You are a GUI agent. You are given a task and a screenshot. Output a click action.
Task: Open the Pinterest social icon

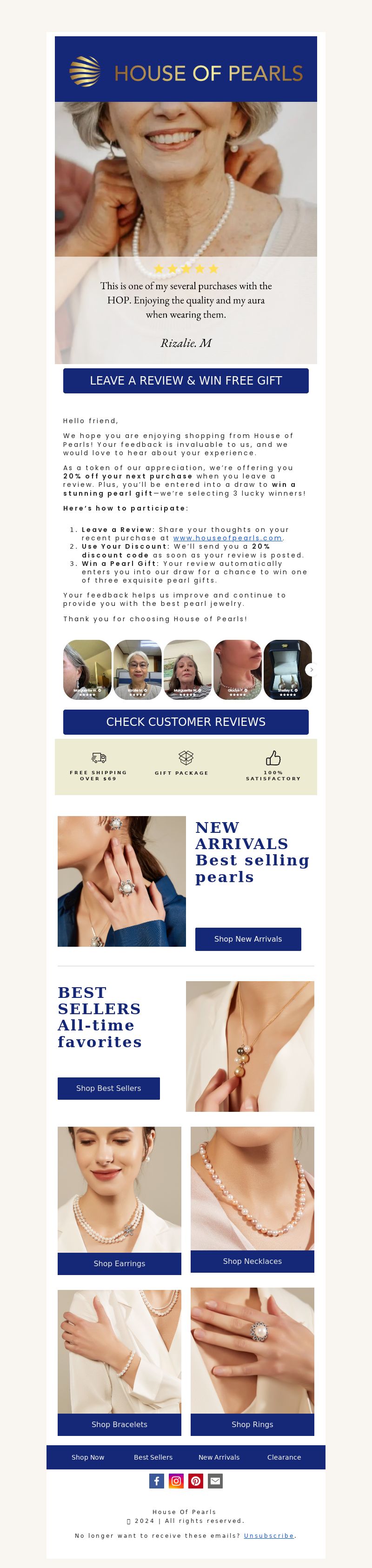pyautogui.click(x=195, y=1481)
